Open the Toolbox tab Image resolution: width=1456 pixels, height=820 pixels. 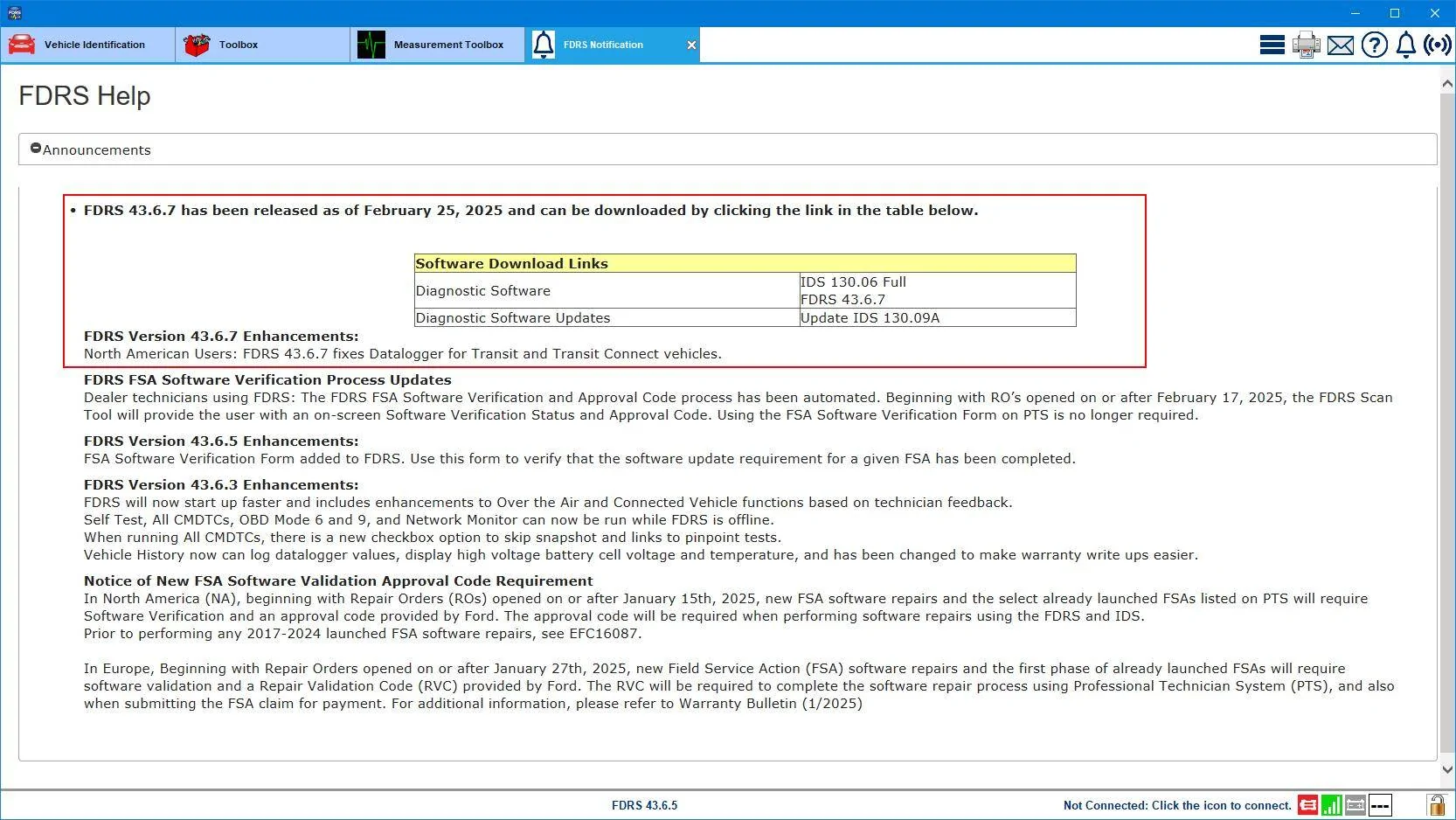point(262,45)
